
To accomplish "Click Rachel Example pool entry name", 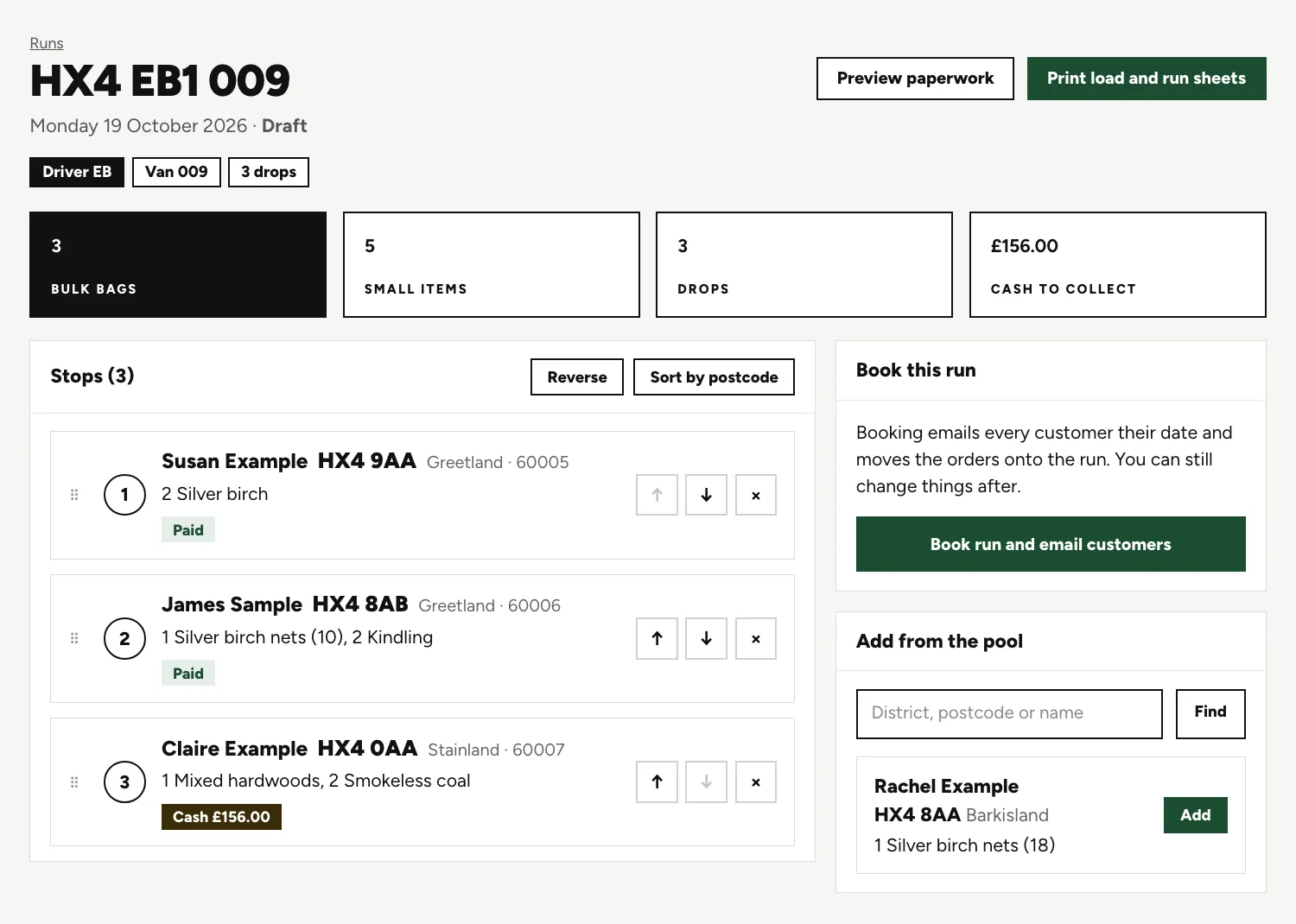I will point(946,787).
